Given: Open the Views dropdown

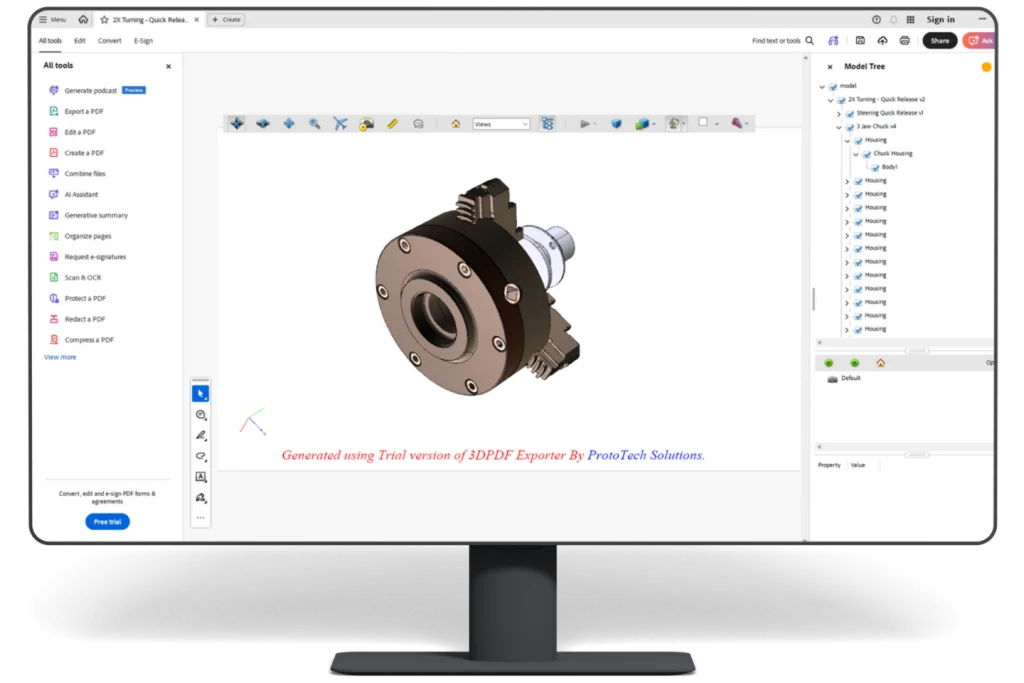Looking at the screenshot, I should [x=500, y=124].
